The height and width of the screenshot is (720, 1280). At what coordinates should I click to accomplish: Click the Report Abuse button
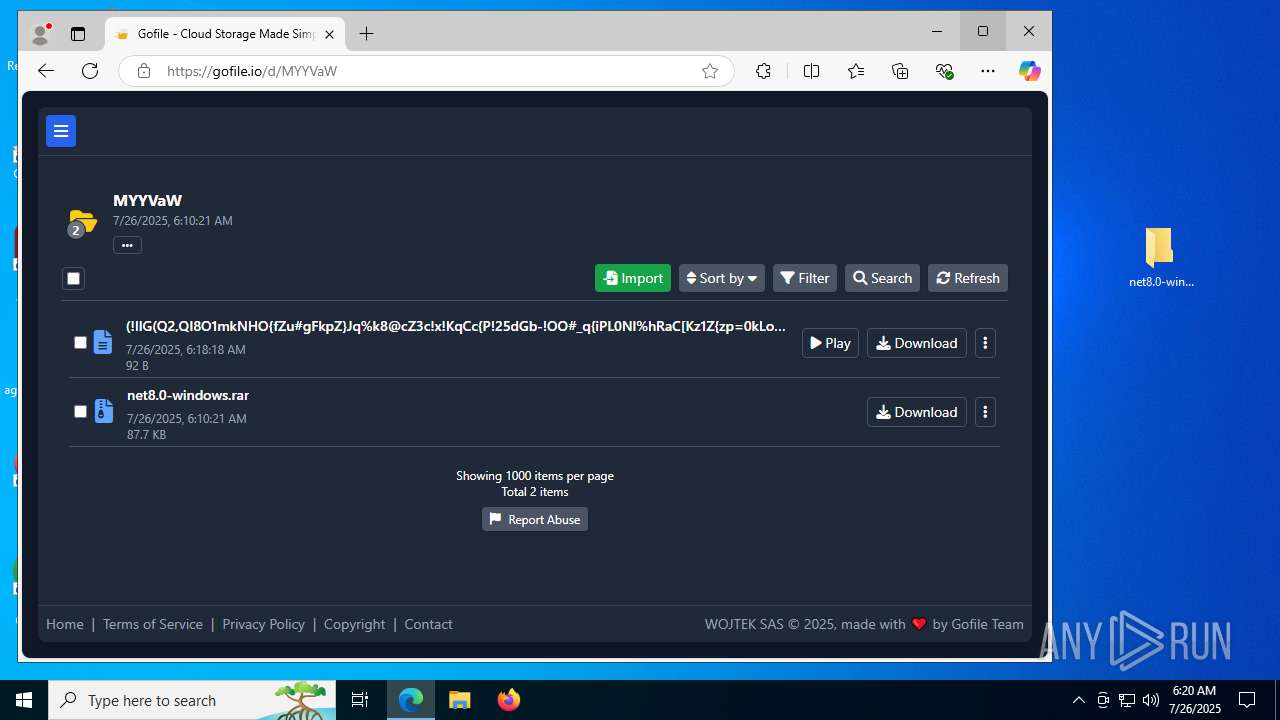click(x=535, y=519)
